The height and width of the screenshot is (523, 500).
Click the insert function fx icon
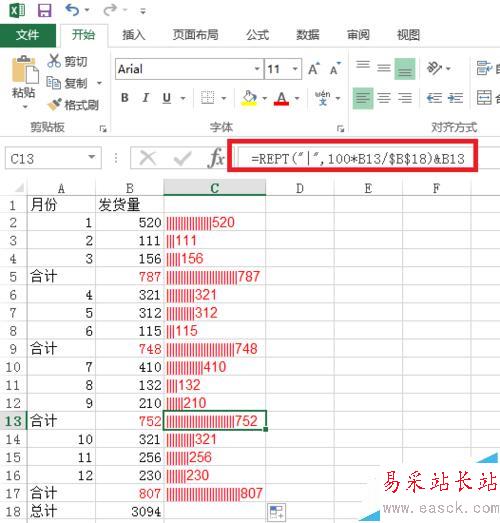[216, 158]
